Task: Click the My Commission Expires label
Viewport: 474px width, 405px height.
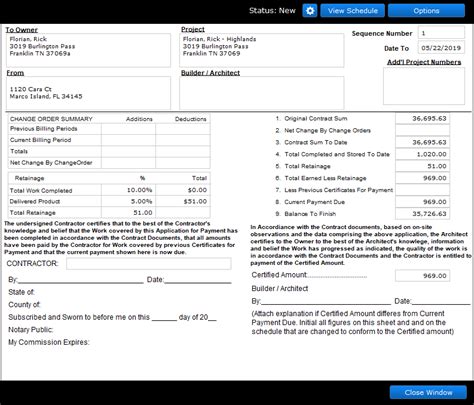Action: (49, 342)
